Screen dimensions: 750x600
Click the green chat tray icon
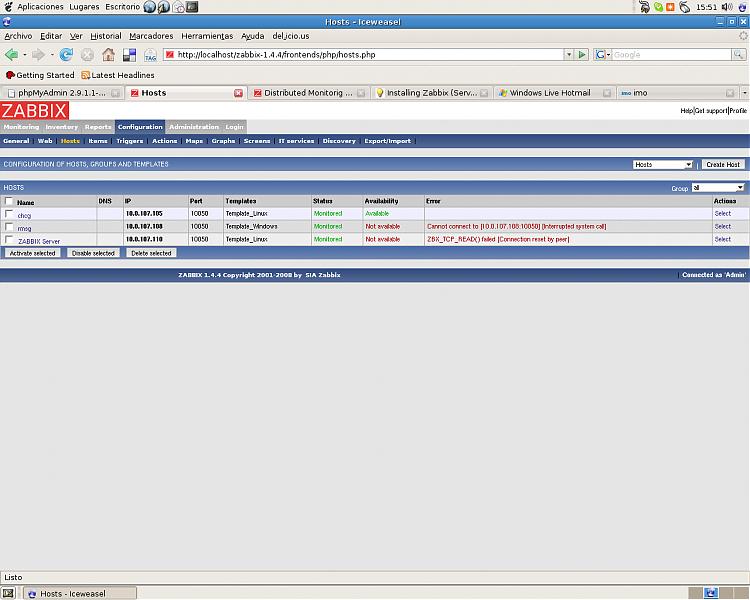(x=659, y=7)
